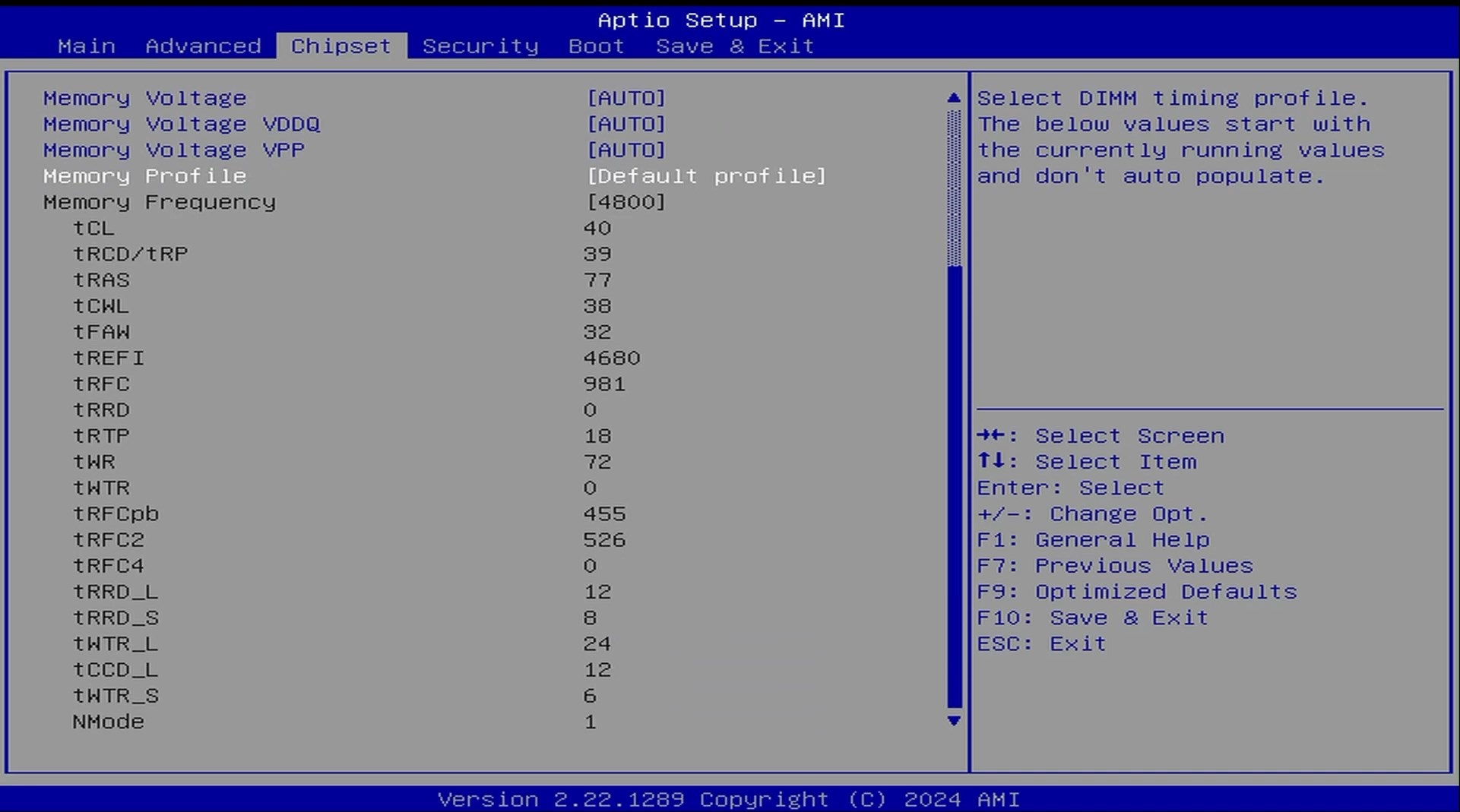Image resolution: width=1460 pixels, height=812 pixels.
Task: Open the Save & Exit tab
Action: (x=735, y=46)
